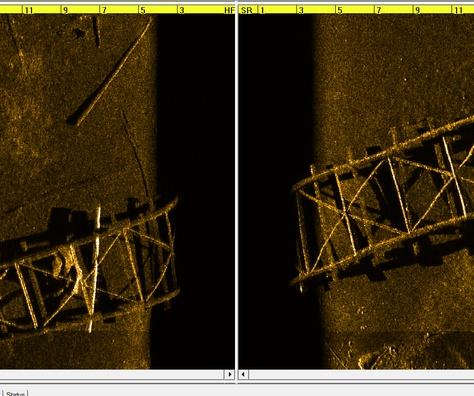This screenshot has height=396, width=474.
Task: Select range mark 1 on right ruler
Action: click(x=262, y=10)
